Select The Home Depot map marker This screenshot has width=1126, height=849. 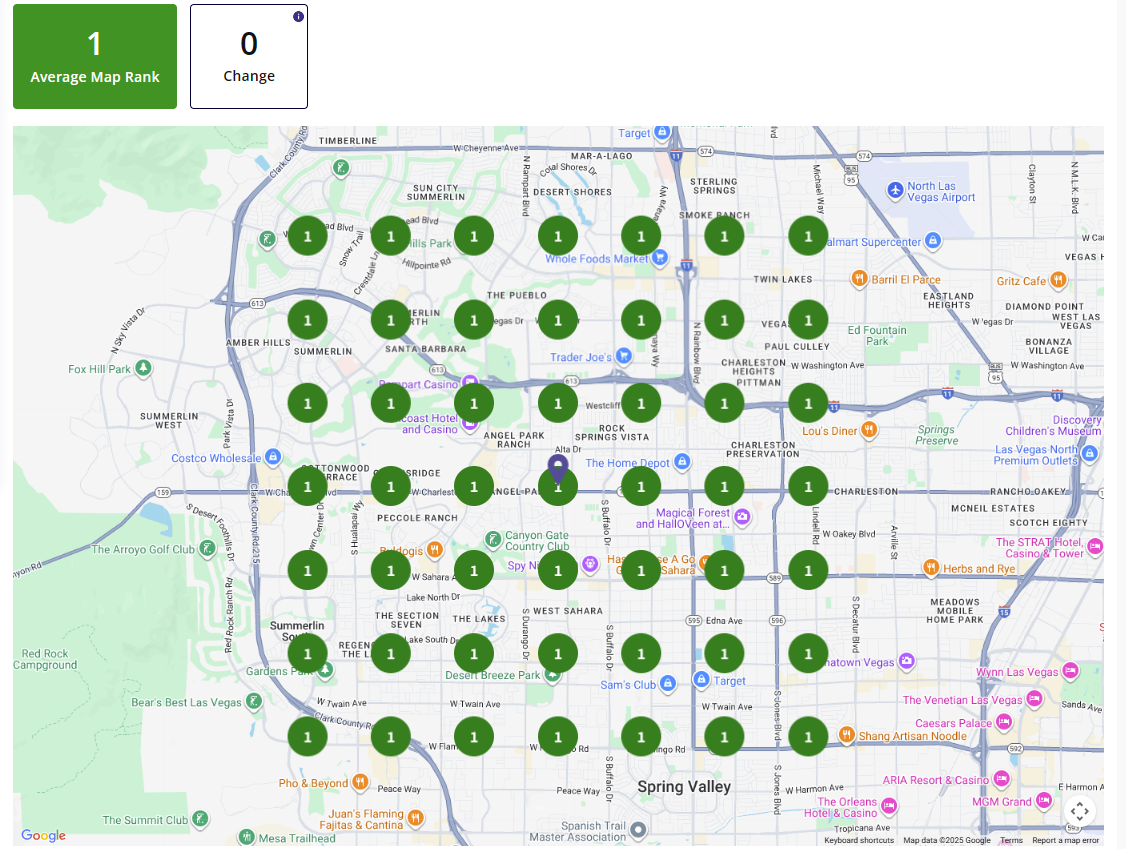tap(682, 462)
